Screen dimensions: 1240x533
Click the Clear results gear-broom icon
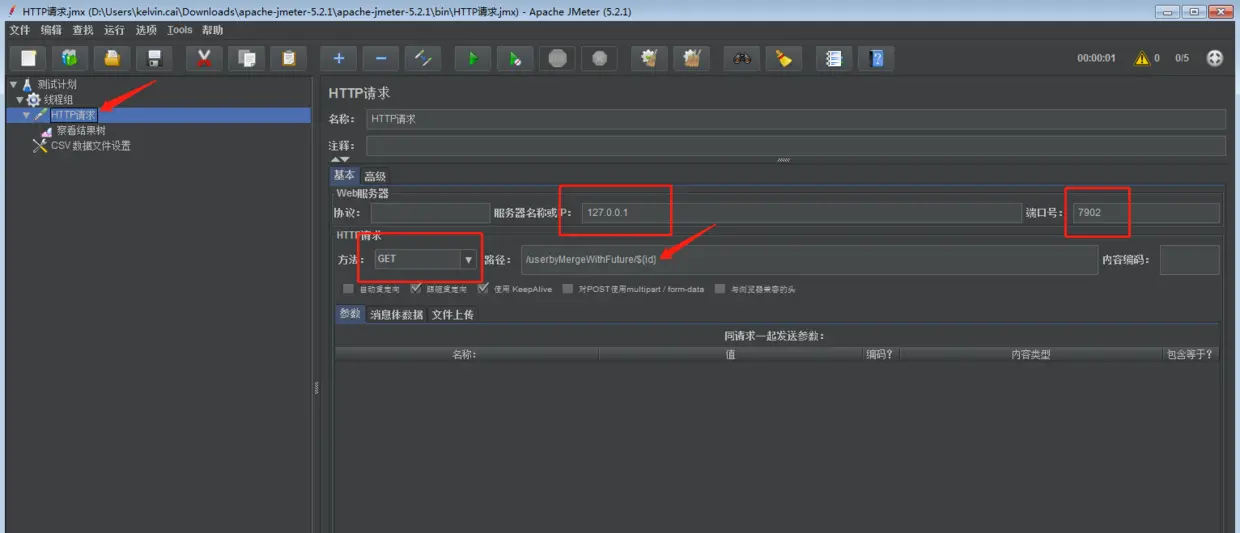[x=649, y=58]
